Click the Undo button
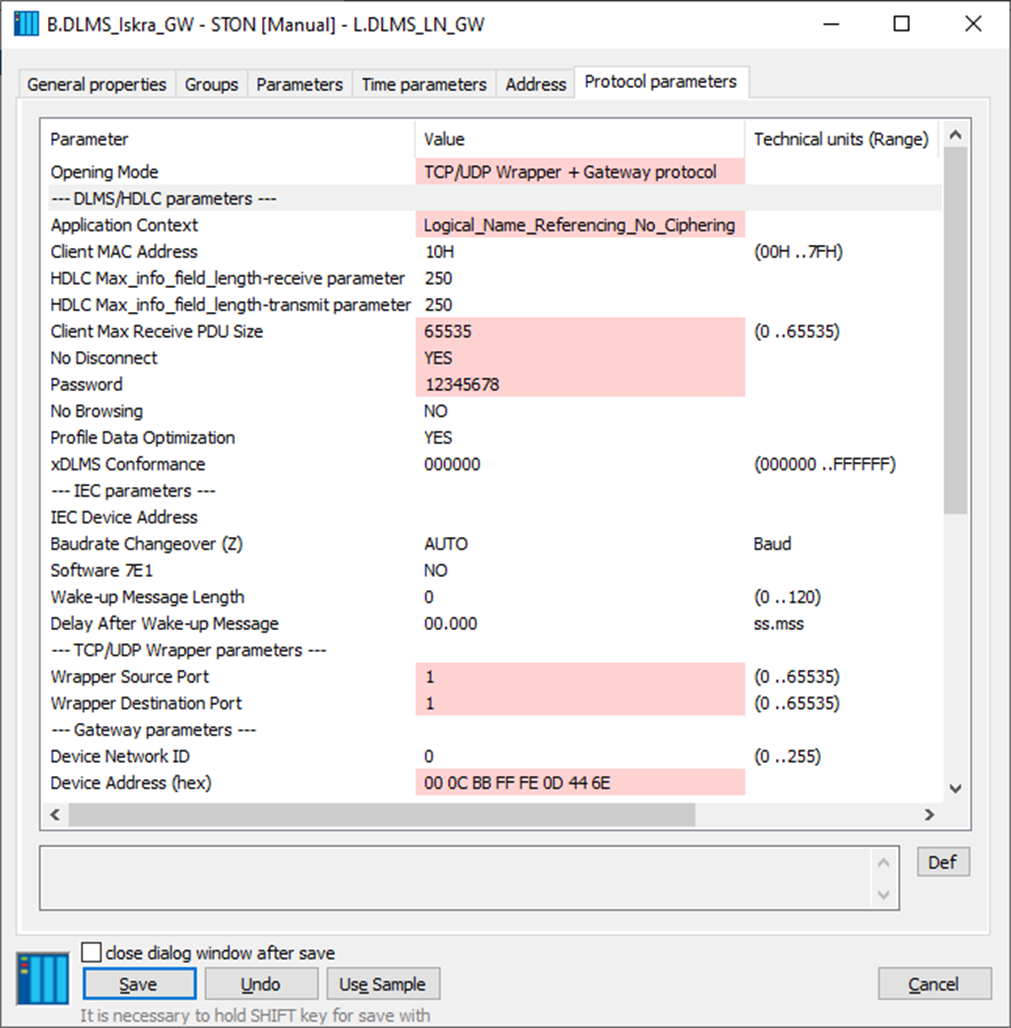Viewport: 1011px width, 1028px height. point(261,984)
